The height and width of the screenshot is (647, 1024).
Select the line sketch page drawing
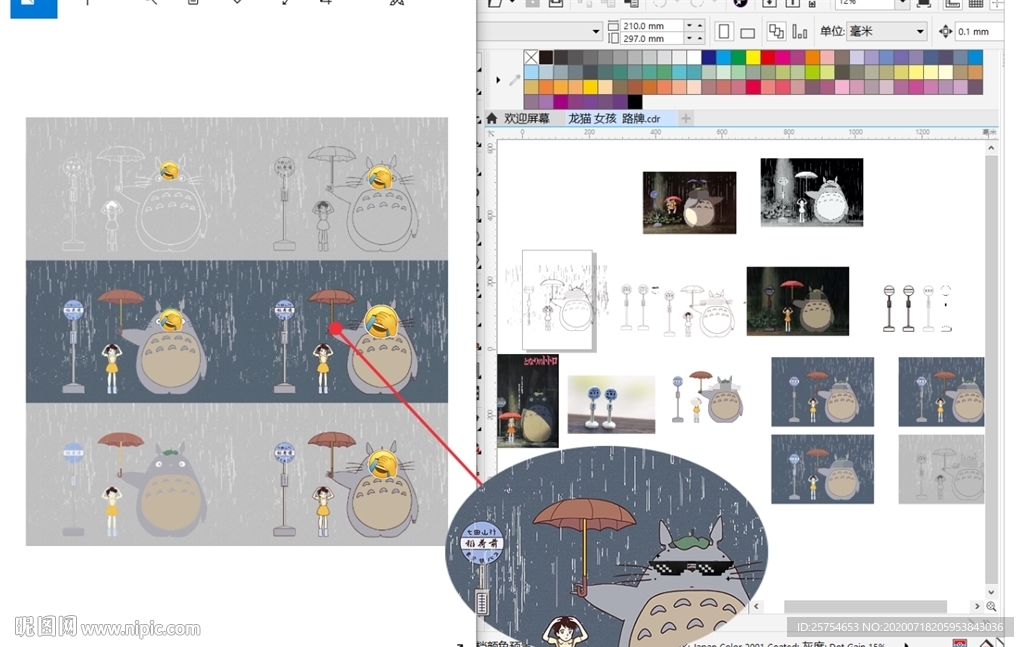coord(557,300)
